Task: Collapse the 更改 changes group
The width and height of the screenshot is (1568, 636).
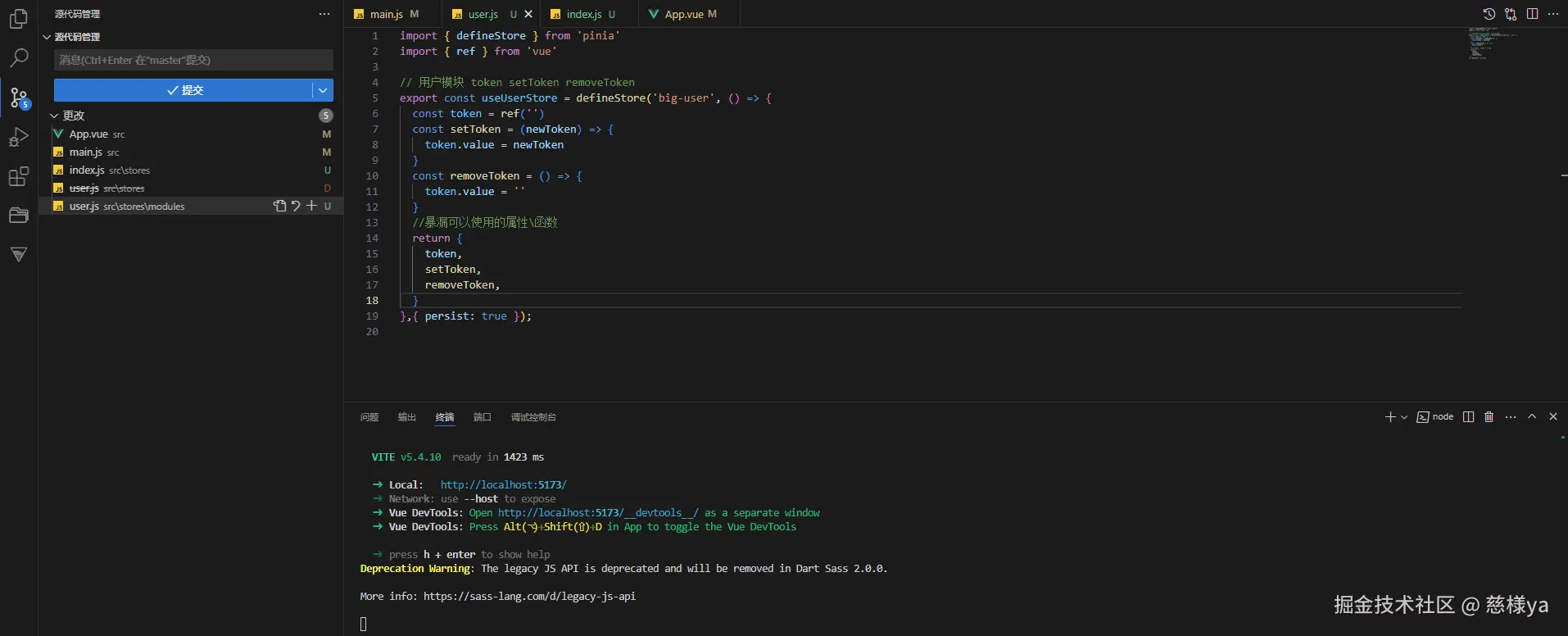Action: (x=67, y=116)
